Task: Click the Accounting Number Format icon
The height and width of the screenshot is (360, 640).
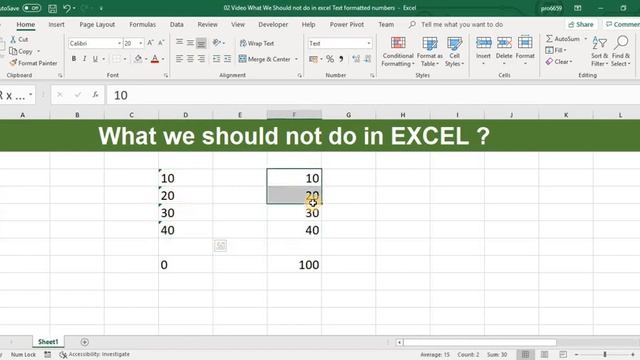Action: (x=313, y=59)
